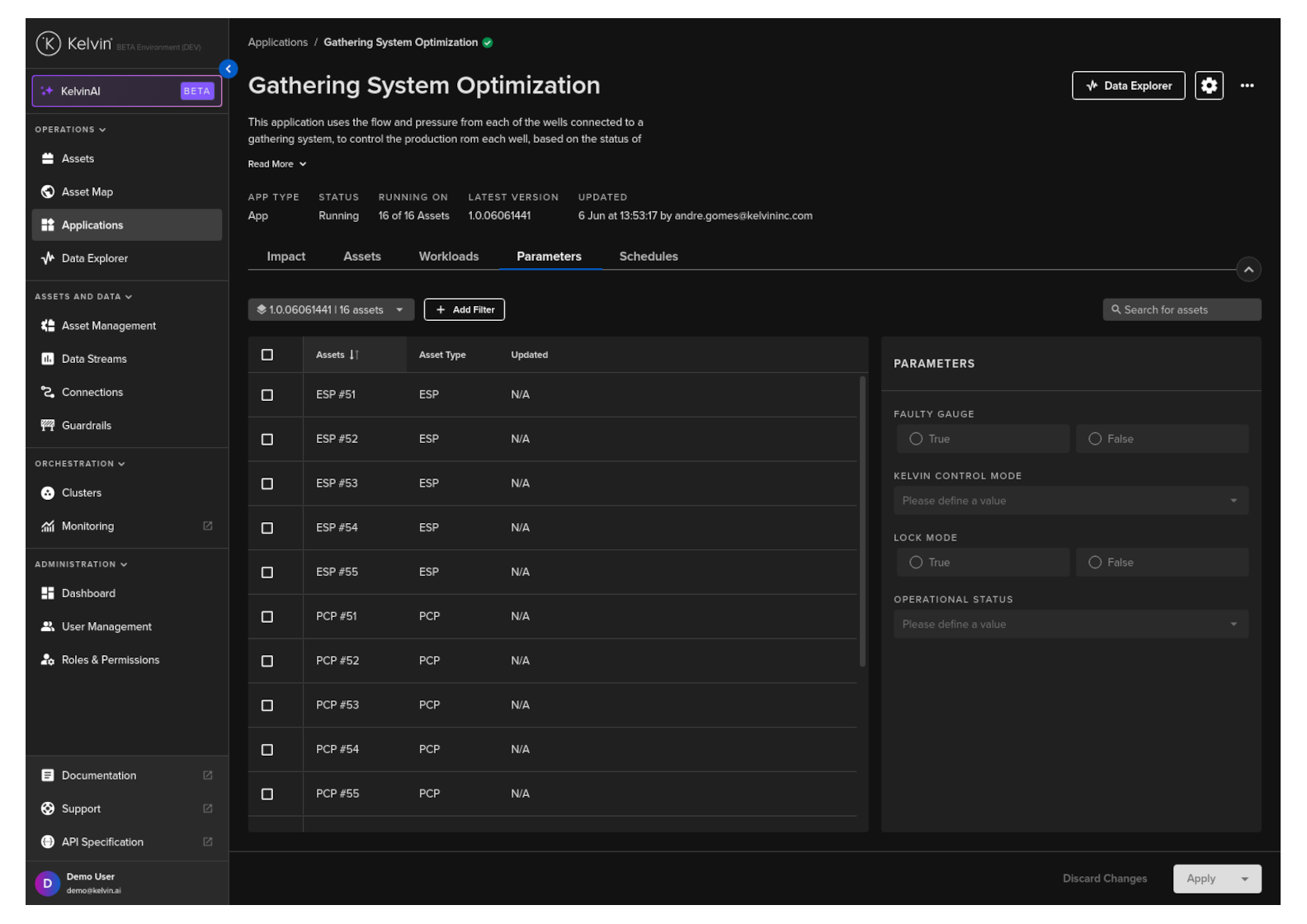Open Asset Map in the sidebar
Viewport: 1307px width, 924px height.
coord(87,192)
